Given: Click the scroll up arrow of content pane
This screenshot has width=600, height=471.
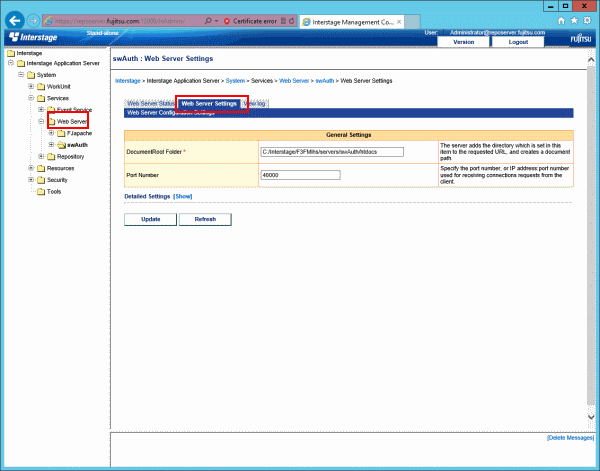Looking at the screenshot, I should point(591,60).
